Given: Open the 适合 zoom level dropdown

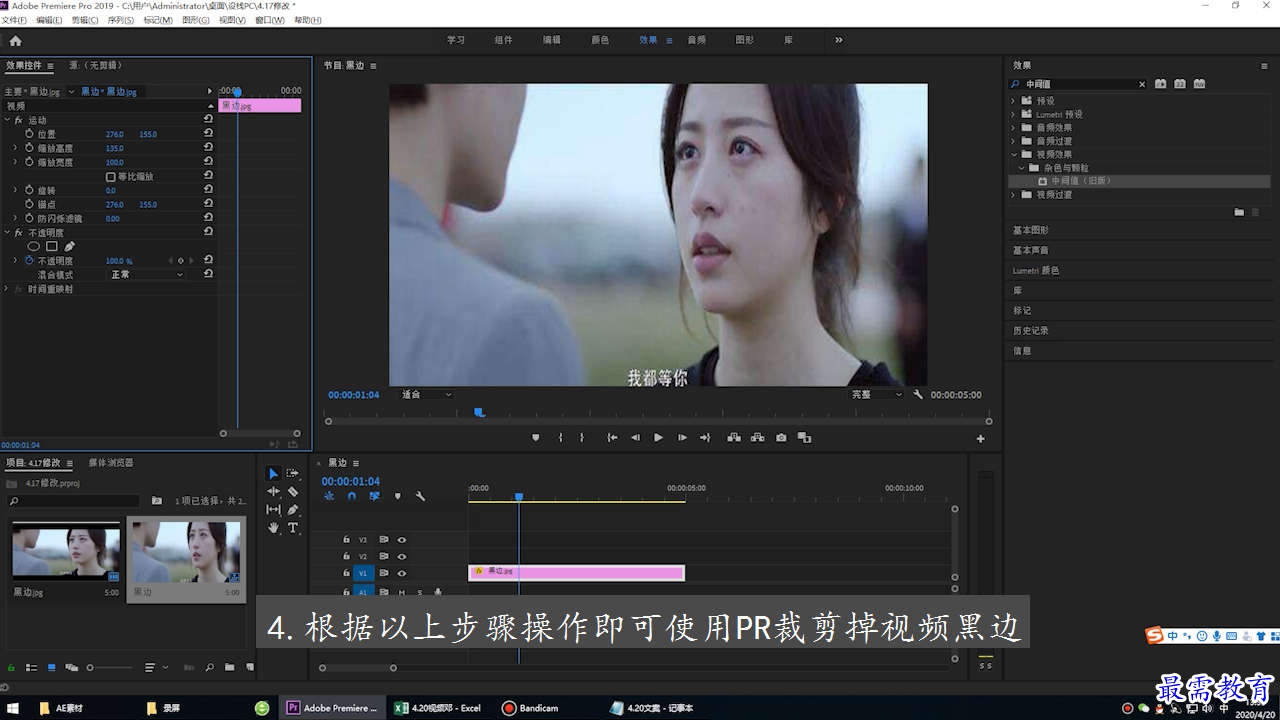Looking at the screenshot, I should pyautogui.click(x=426, y=395).
